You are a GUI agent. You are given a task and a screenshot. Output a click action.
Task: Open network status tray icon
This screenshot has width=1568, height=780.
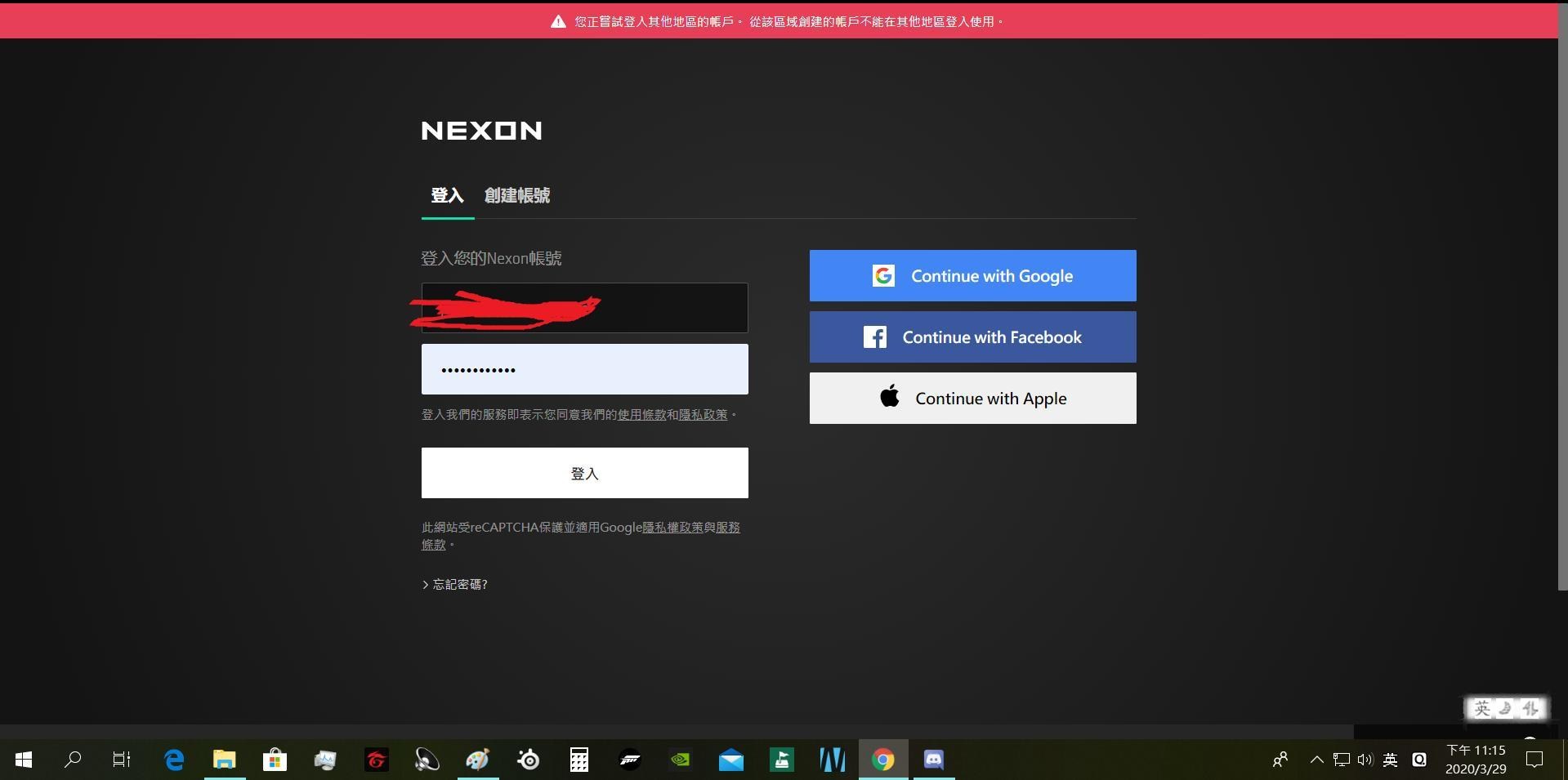coord(1341,760)
